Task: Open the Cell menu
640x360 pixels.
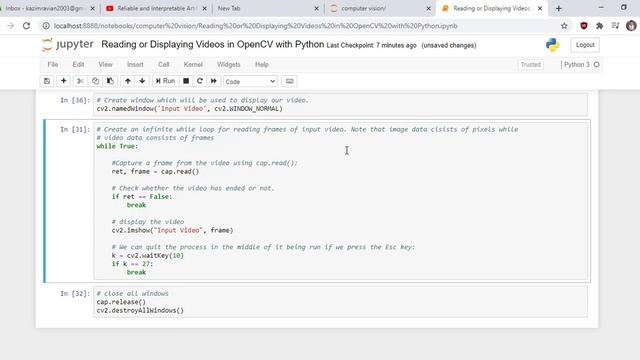Action: (x=164, y=64)
